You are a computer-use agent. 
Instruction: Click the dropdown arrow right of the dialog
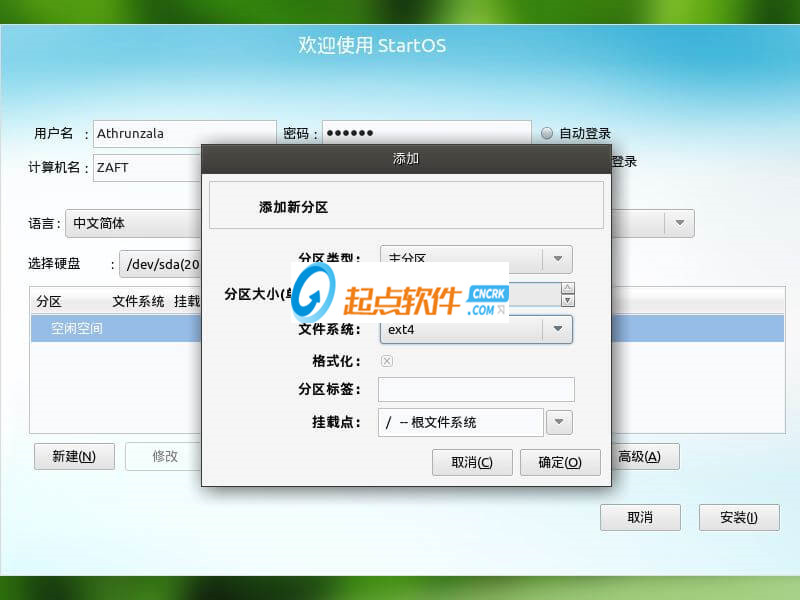pyautogui.click(x=680, y=223)
